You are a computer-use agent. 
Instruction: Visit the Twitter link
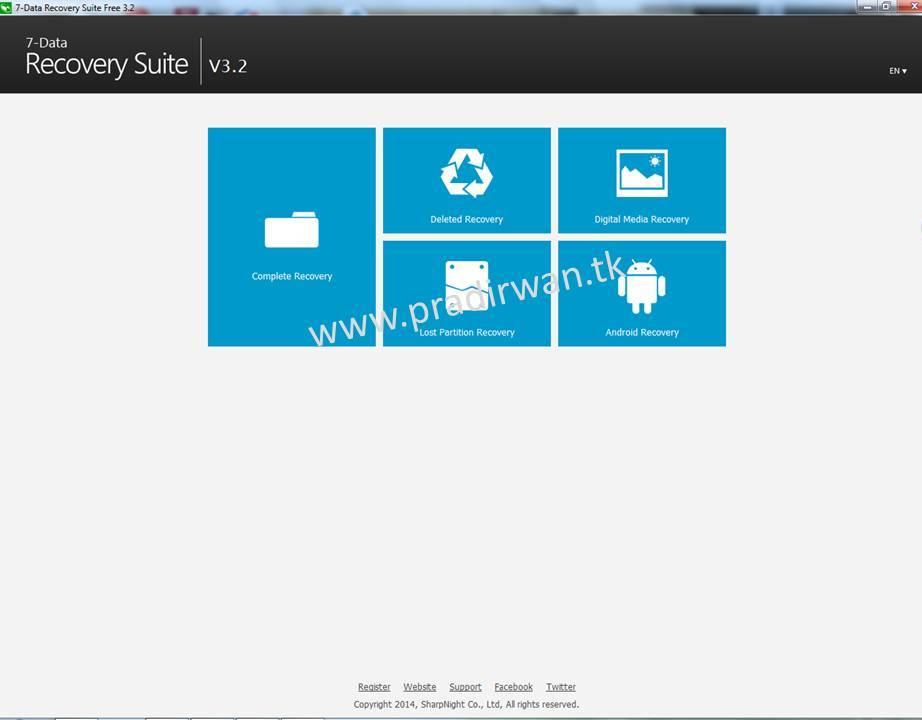pyautogui.click(x=561, y=686)
